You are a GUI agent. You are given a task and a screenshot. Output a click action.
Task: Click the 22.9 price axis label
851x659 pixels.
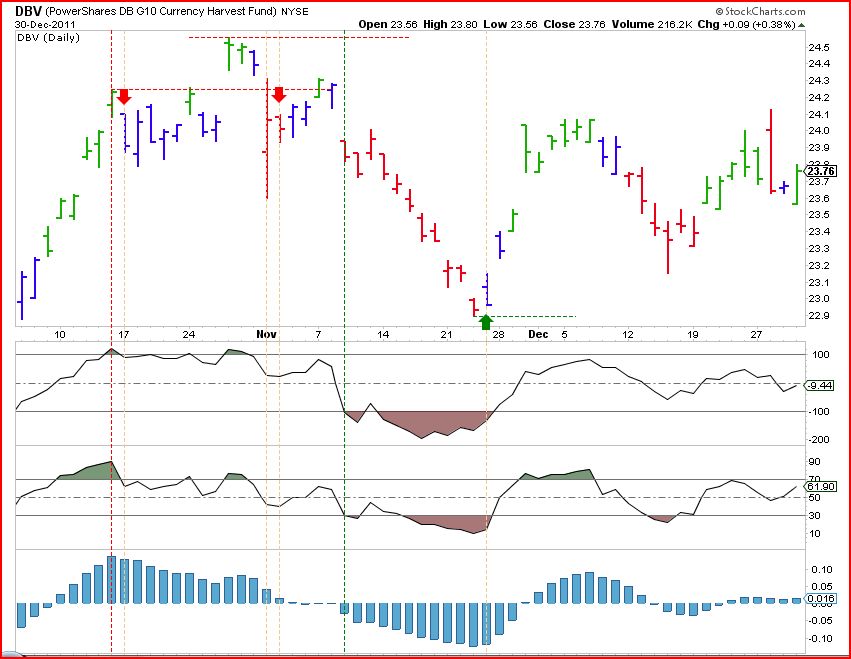[x=818, y=316]
